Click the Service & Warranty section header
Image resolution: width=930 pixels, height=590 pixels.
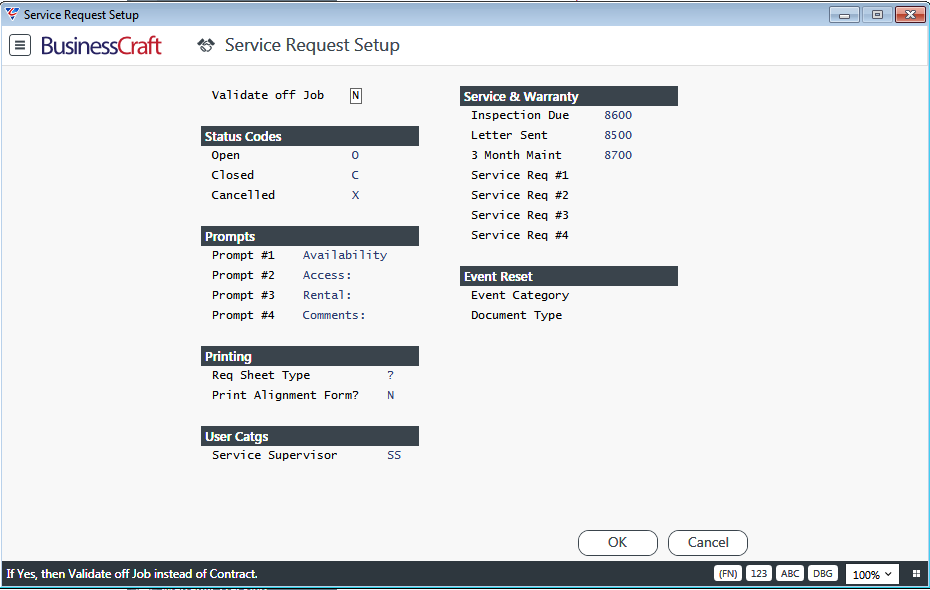pos(568,96)
